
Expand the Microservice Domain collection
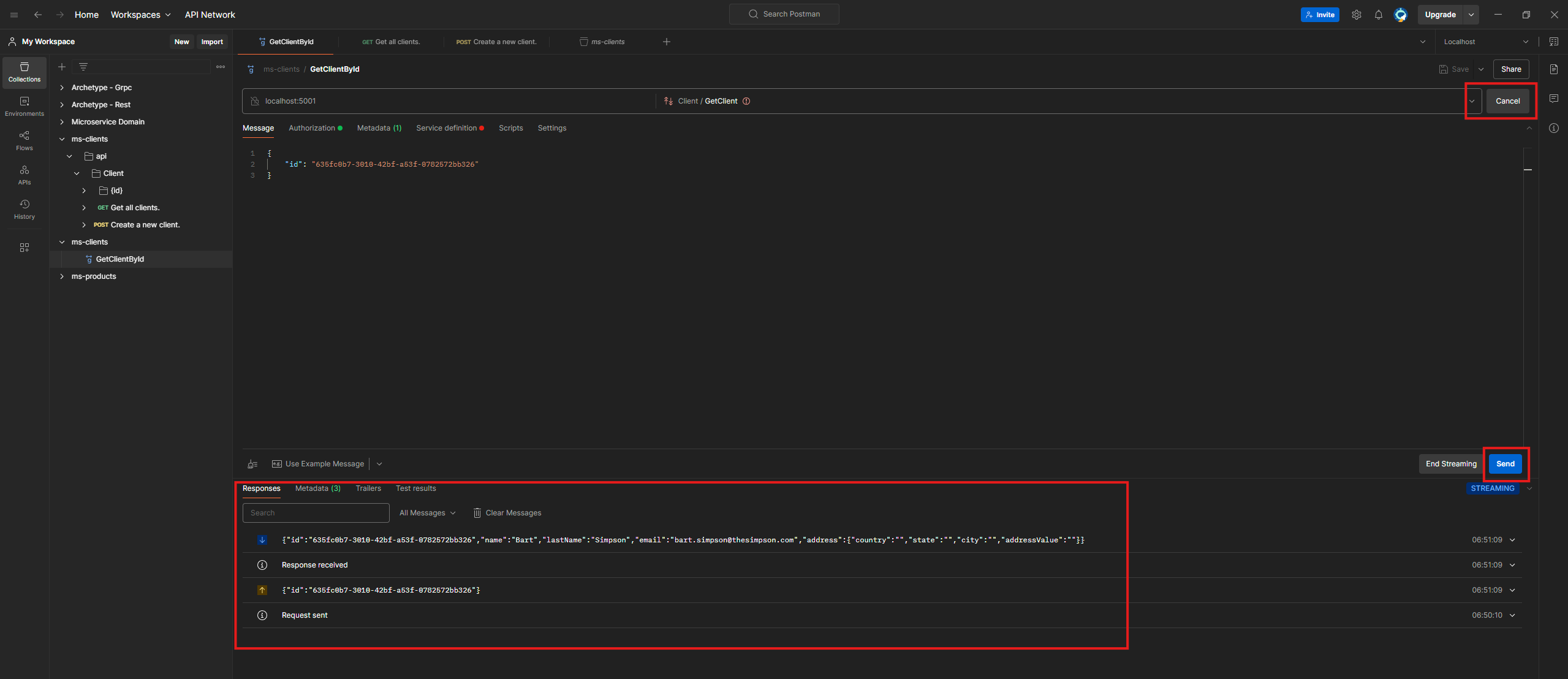pos(62,122)
